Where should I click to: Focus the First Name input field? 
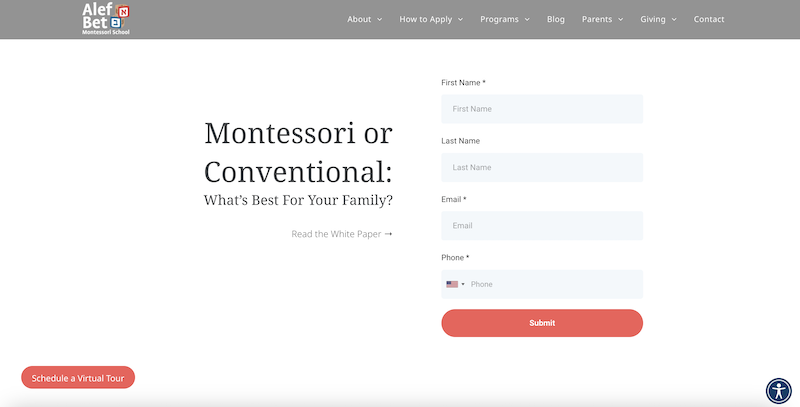(541, 108)
